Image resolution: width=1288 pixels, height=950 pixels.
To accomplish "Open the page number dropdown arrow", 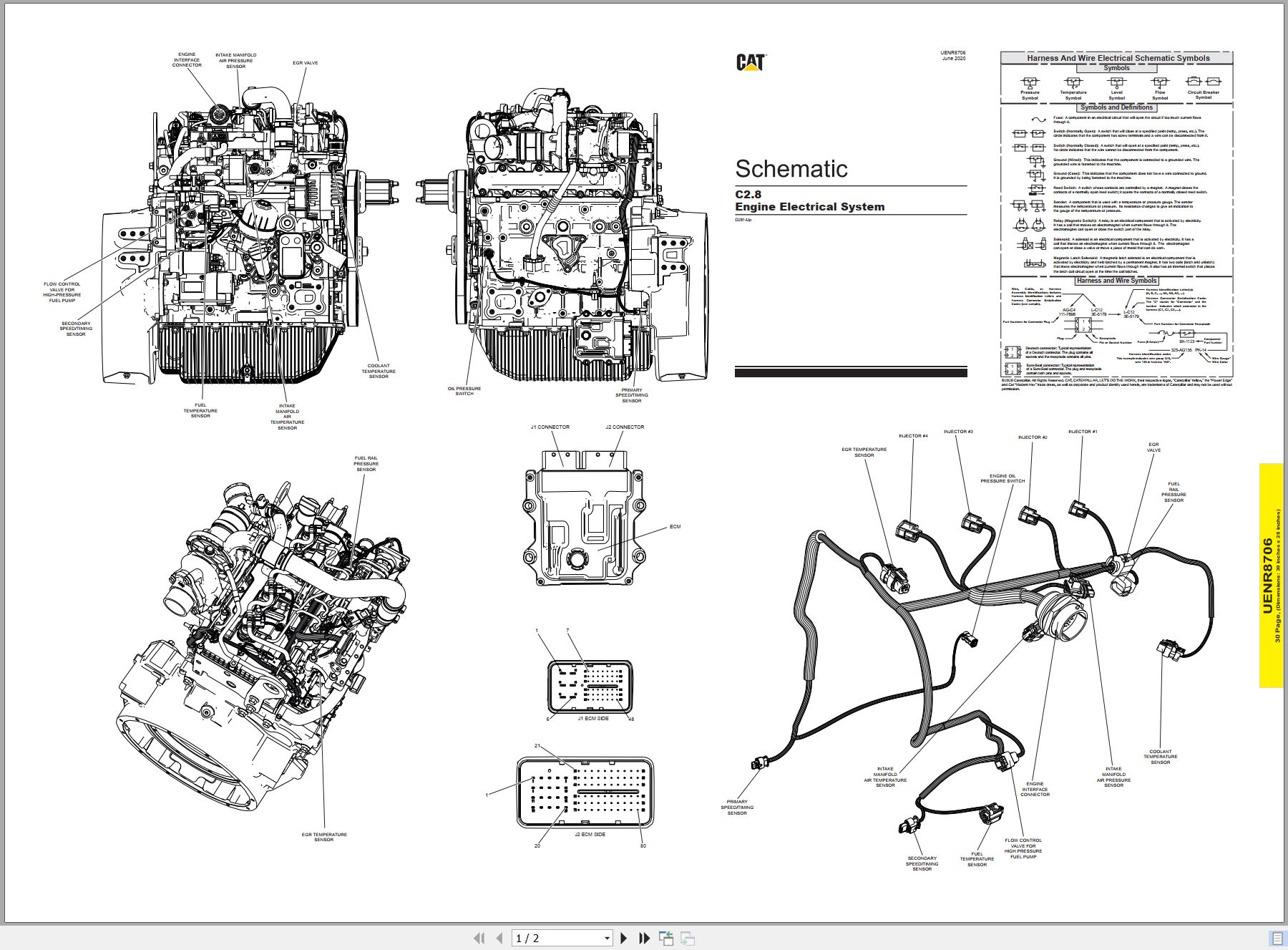I will pyautogui.click(x=607, y=939).
